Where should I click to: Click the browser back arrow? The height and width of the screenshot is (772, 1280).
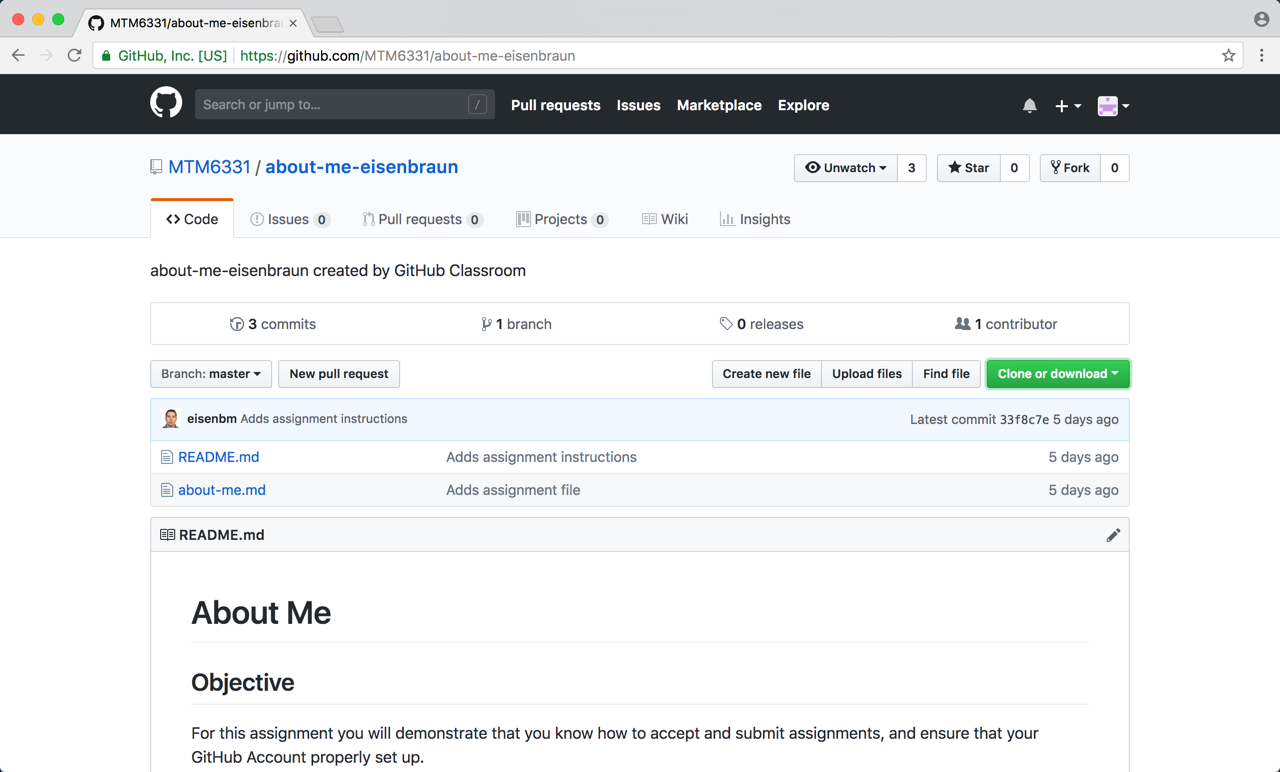18,56
